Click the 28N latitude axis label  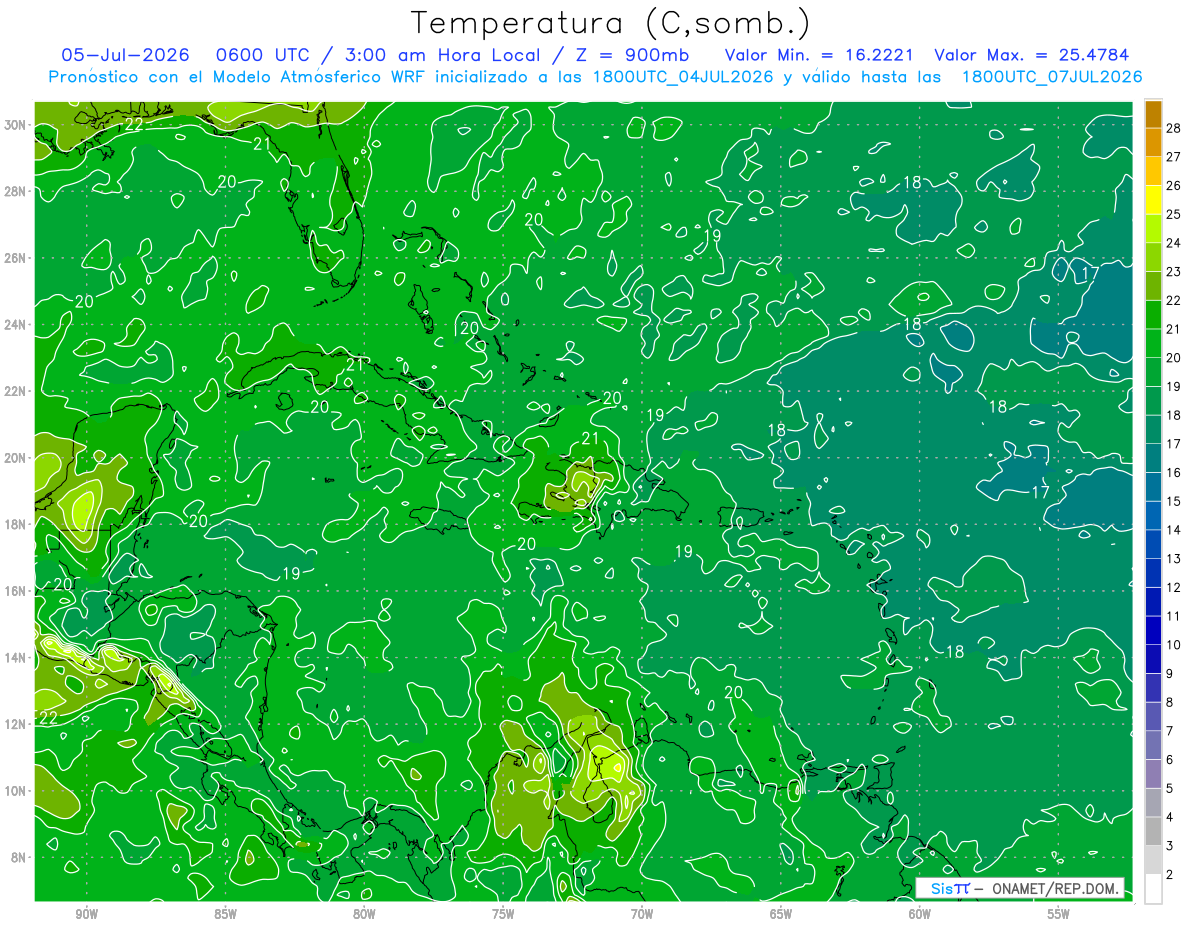point(17,191)
